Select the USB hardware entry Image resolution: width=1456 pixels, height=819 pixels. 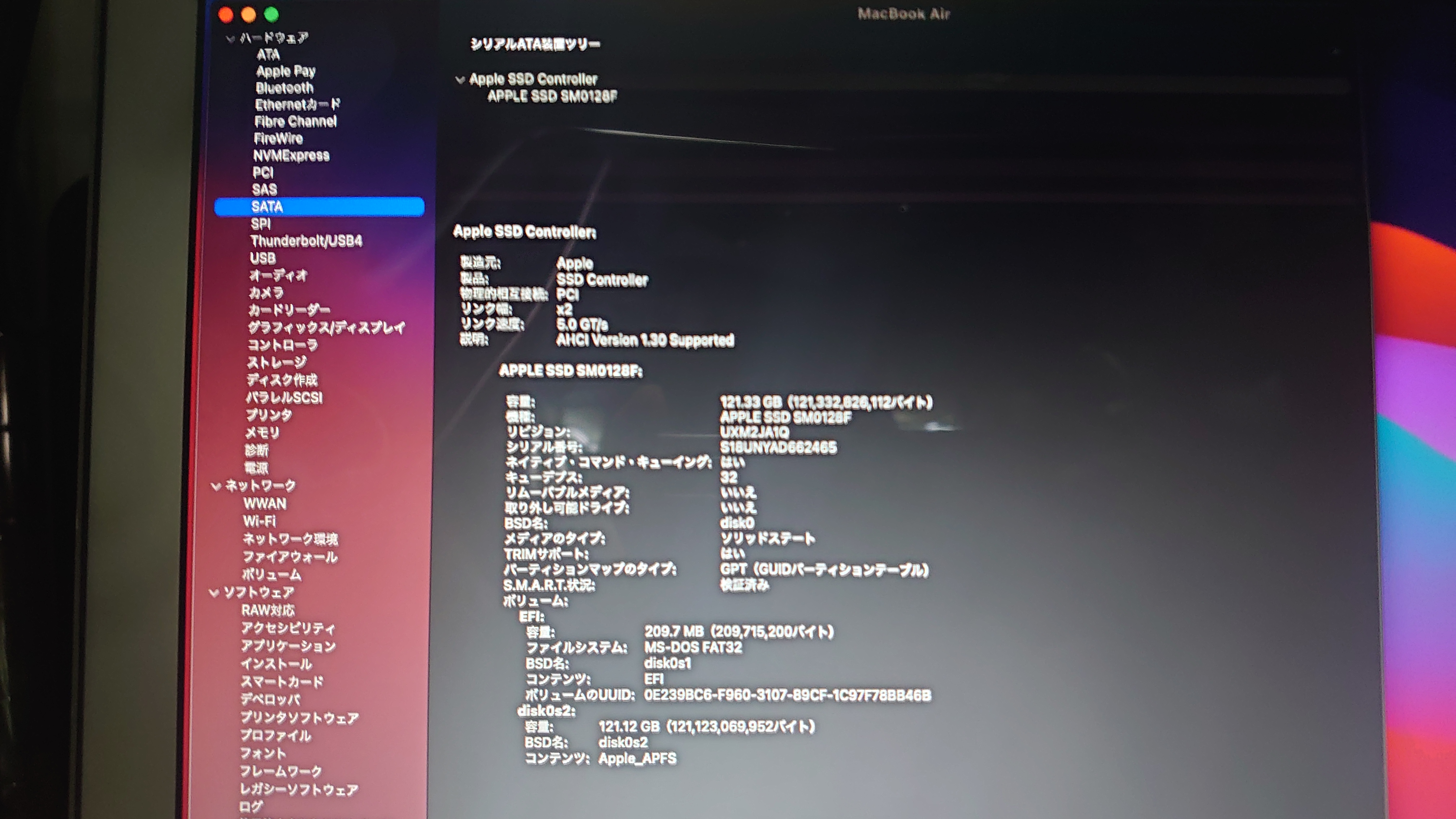click(x=262, y=258)
